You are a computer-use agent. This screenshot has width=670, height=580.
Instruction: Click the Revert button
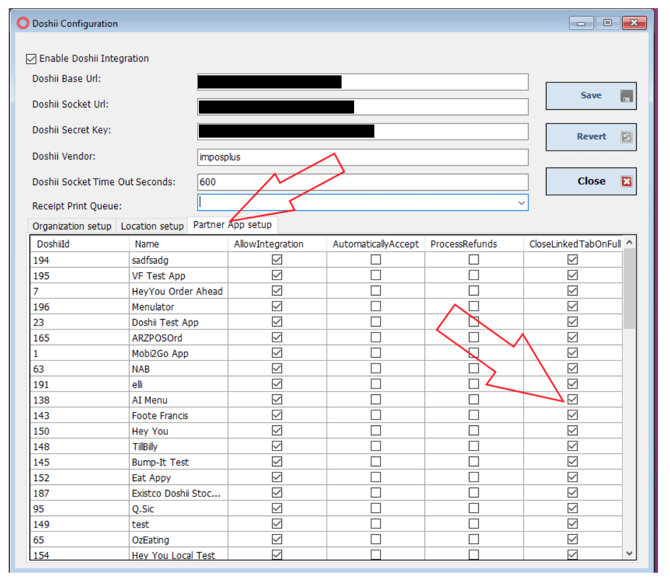point(591,137)
